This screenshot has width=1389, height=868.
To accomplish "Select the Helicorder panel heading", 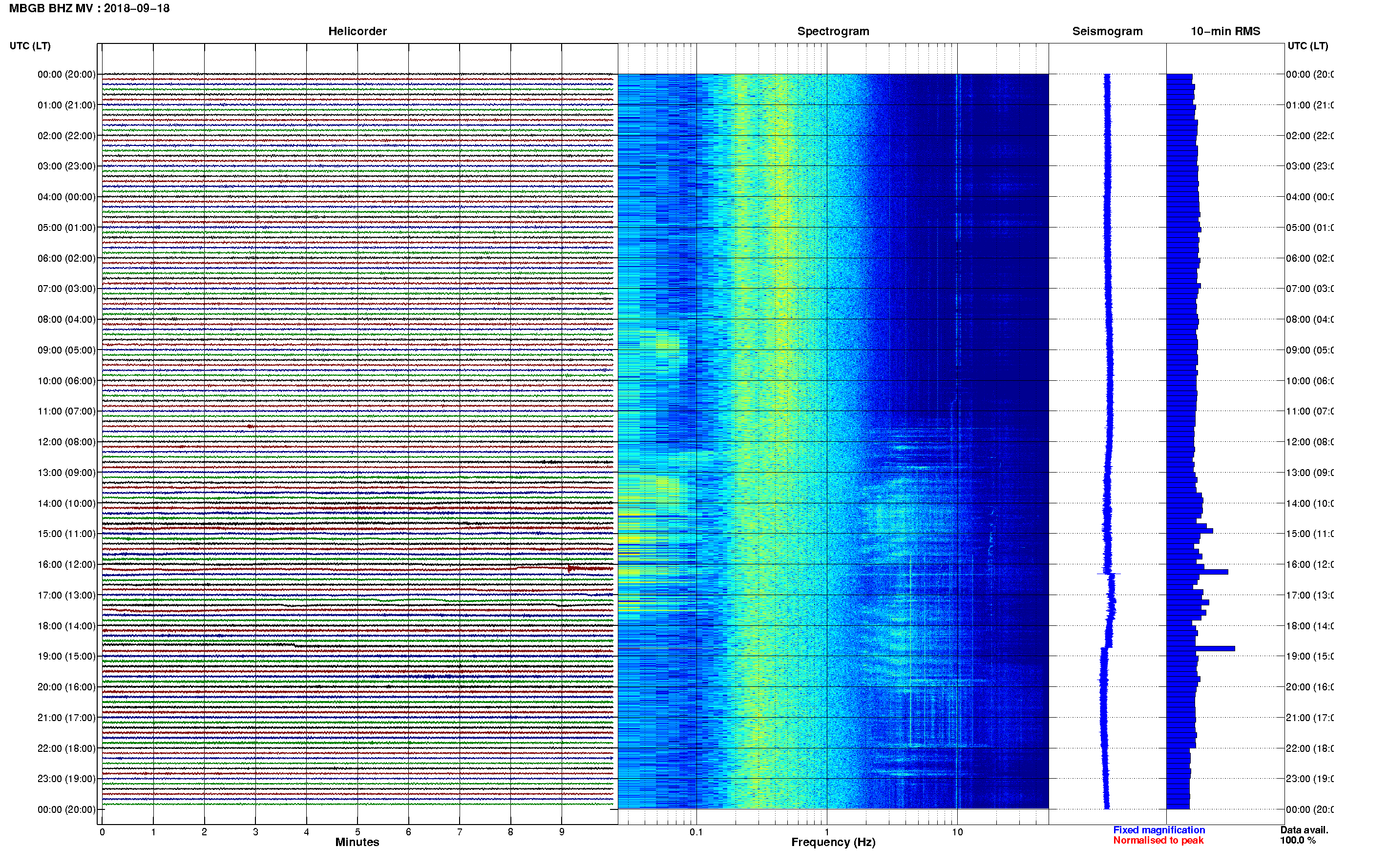I will (x=357, y=31).
